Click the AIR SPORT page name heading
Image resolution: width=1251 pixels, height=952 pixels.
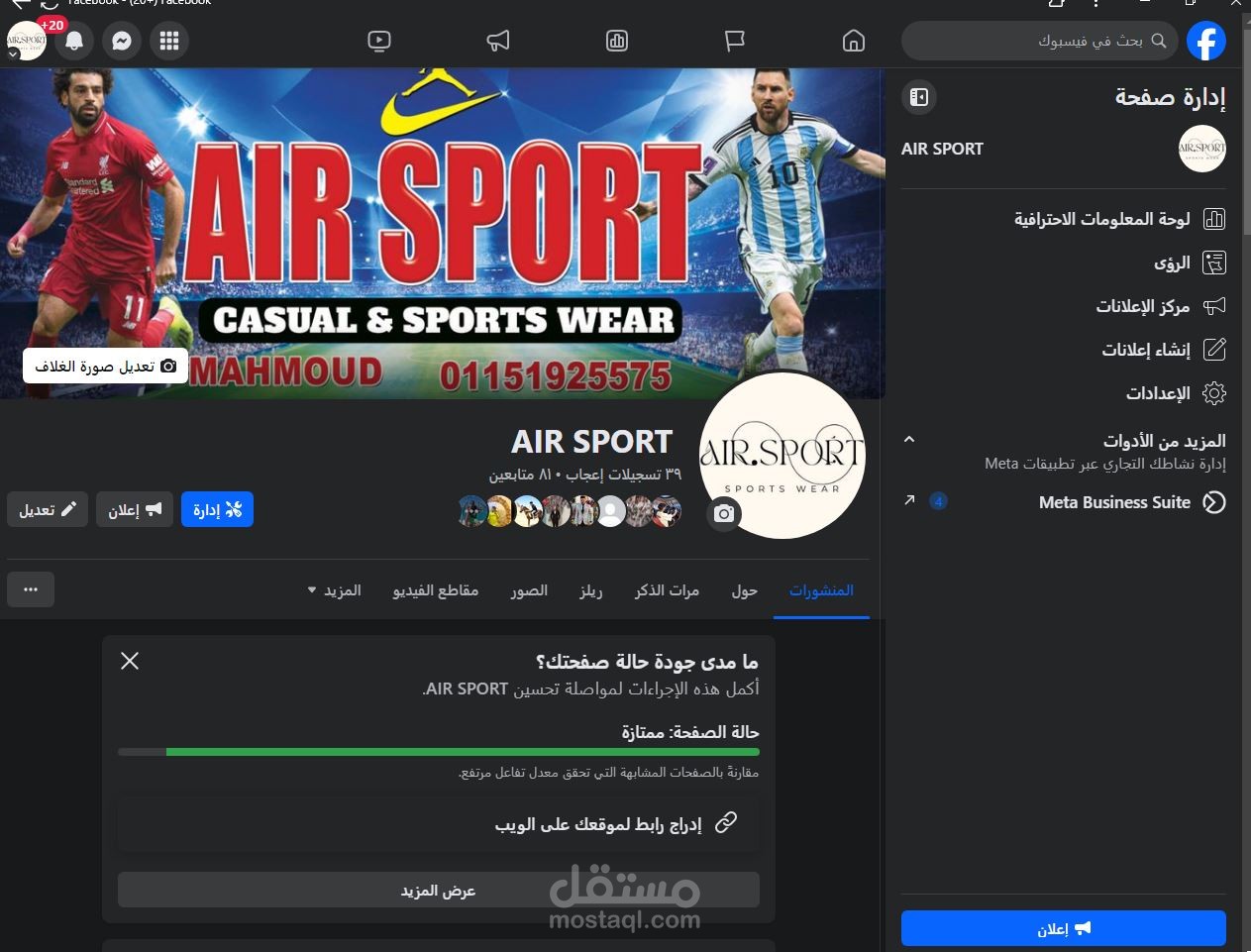click(x=591, y=442)
